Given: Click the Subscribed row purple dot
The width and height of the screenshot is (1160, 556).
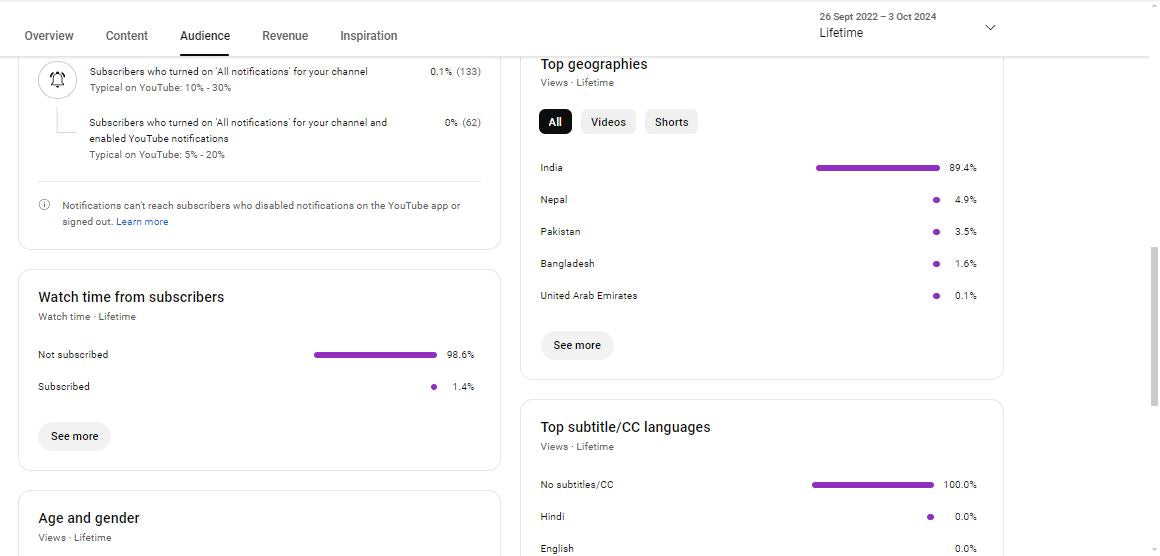Looking at the screenshot, I should tap(434, 387).
